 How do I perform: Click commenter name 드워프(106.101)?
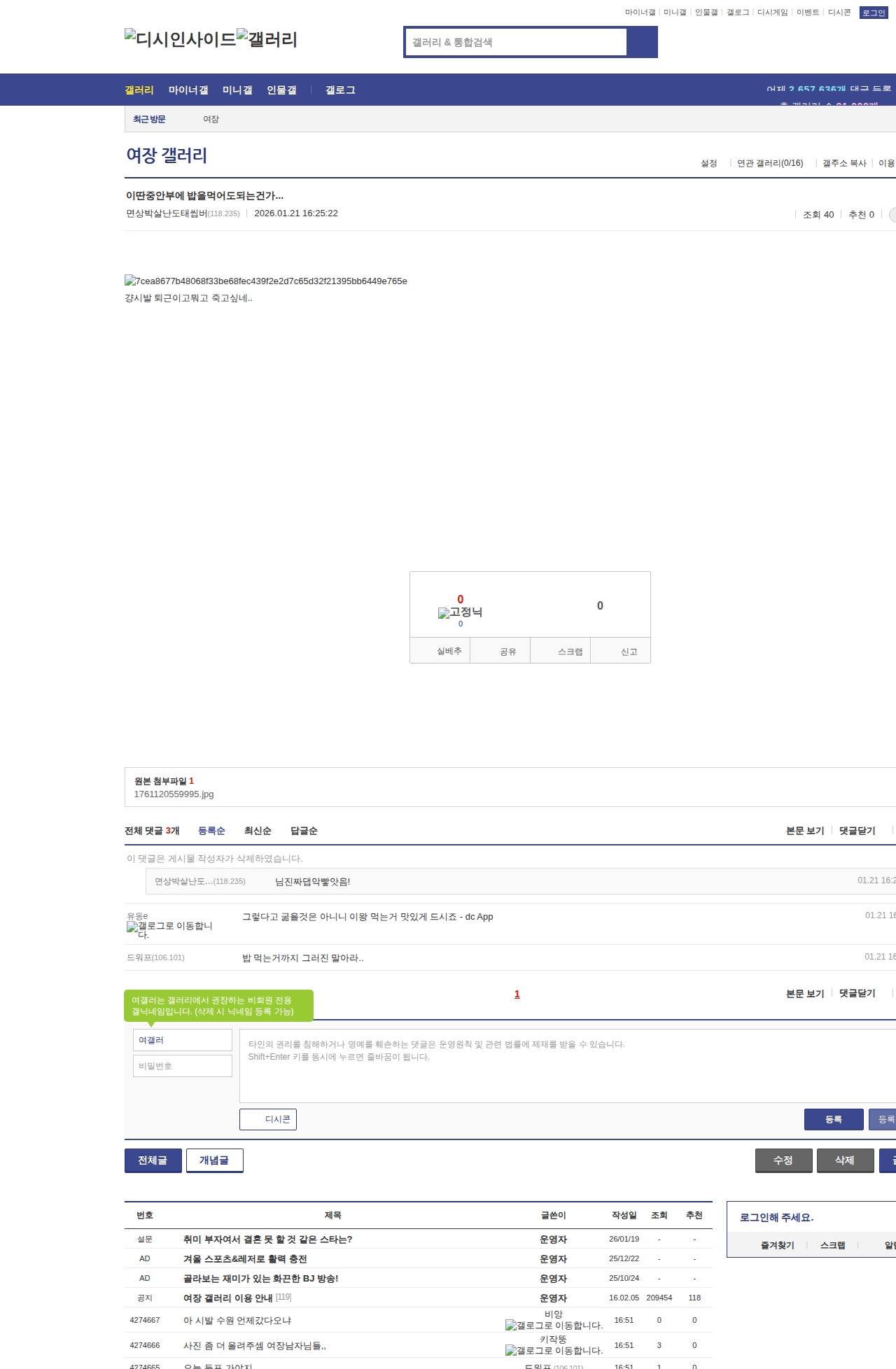(x=155, y=957)
